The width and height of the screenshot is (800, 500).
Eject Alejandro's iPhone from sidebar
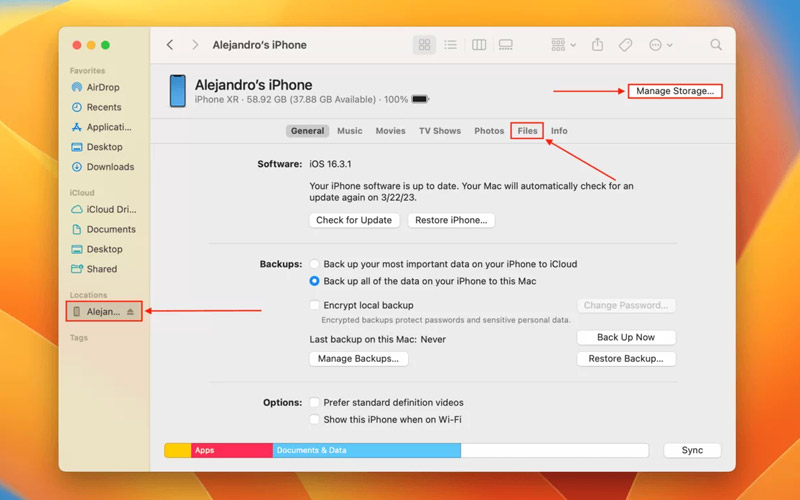(x=130, y=312)
